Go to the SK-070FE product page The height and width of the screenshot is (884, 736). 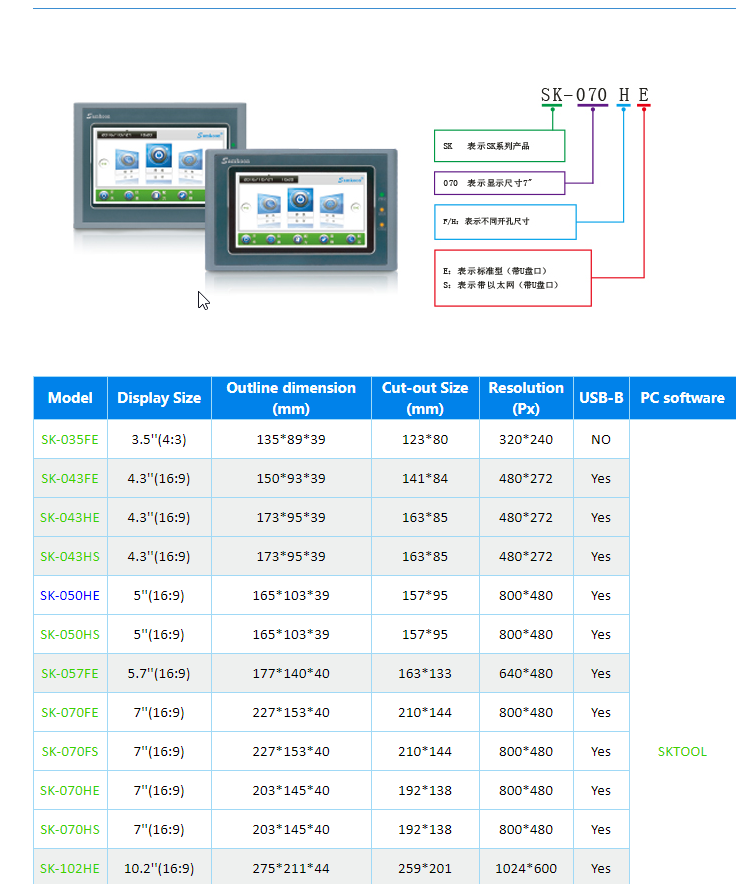70,712
